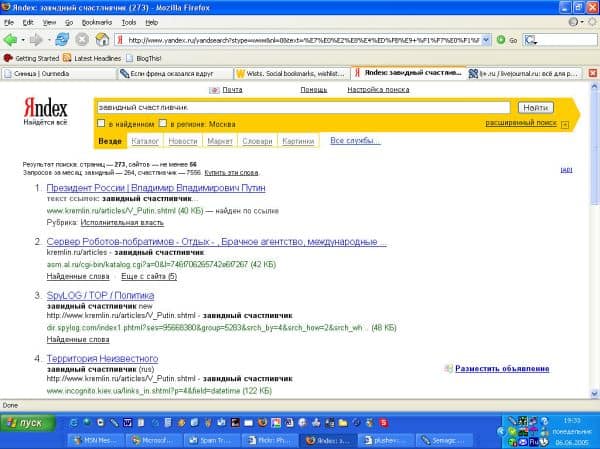The height and width of the screenshot is (449, 600).
Task: Click red S icon in quick launch
Action: (383, 423)
